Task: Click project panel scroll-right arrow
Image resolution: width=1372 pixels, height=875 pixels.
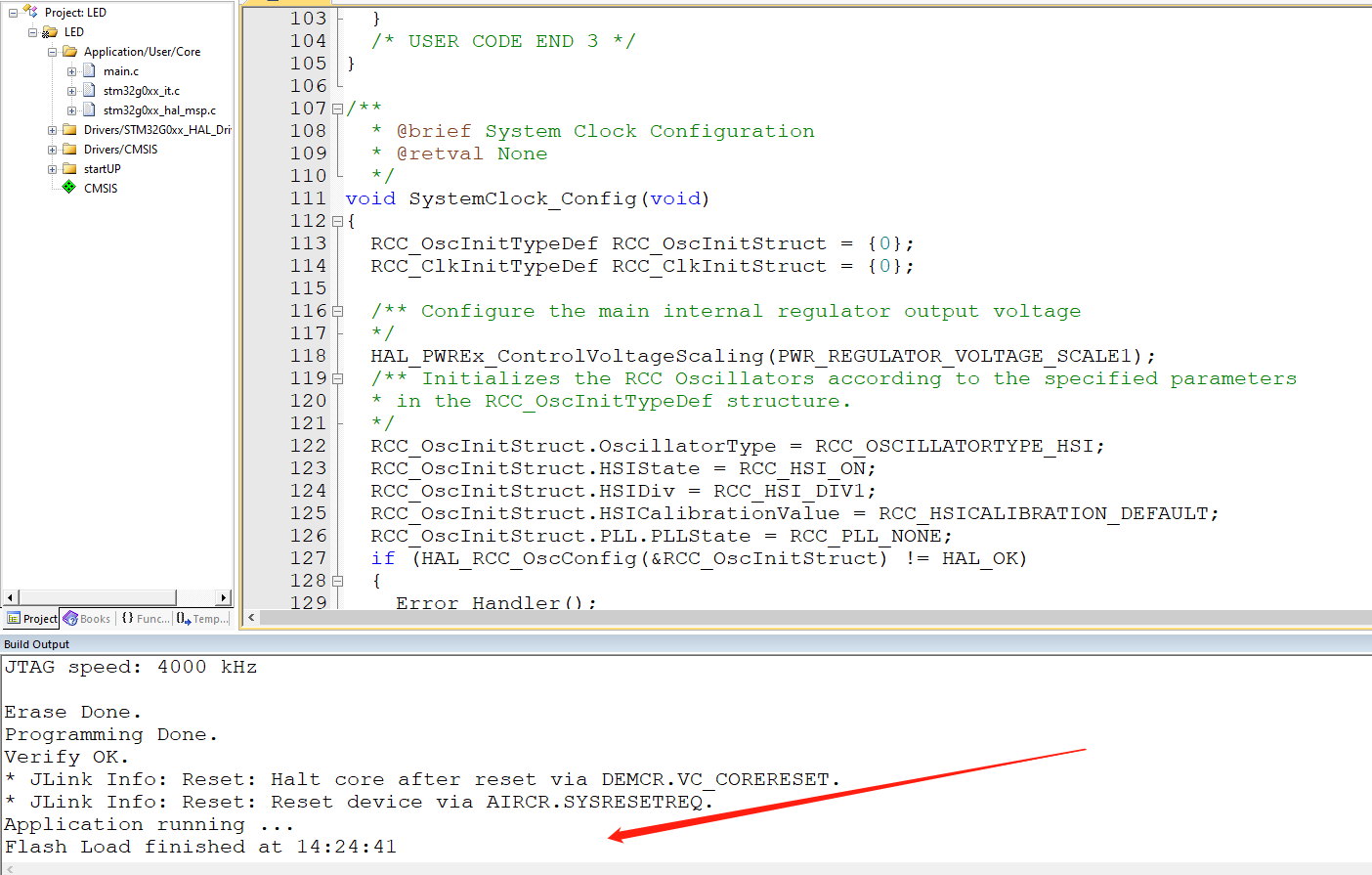Action: pyautogui.click(x=224, y=597)
